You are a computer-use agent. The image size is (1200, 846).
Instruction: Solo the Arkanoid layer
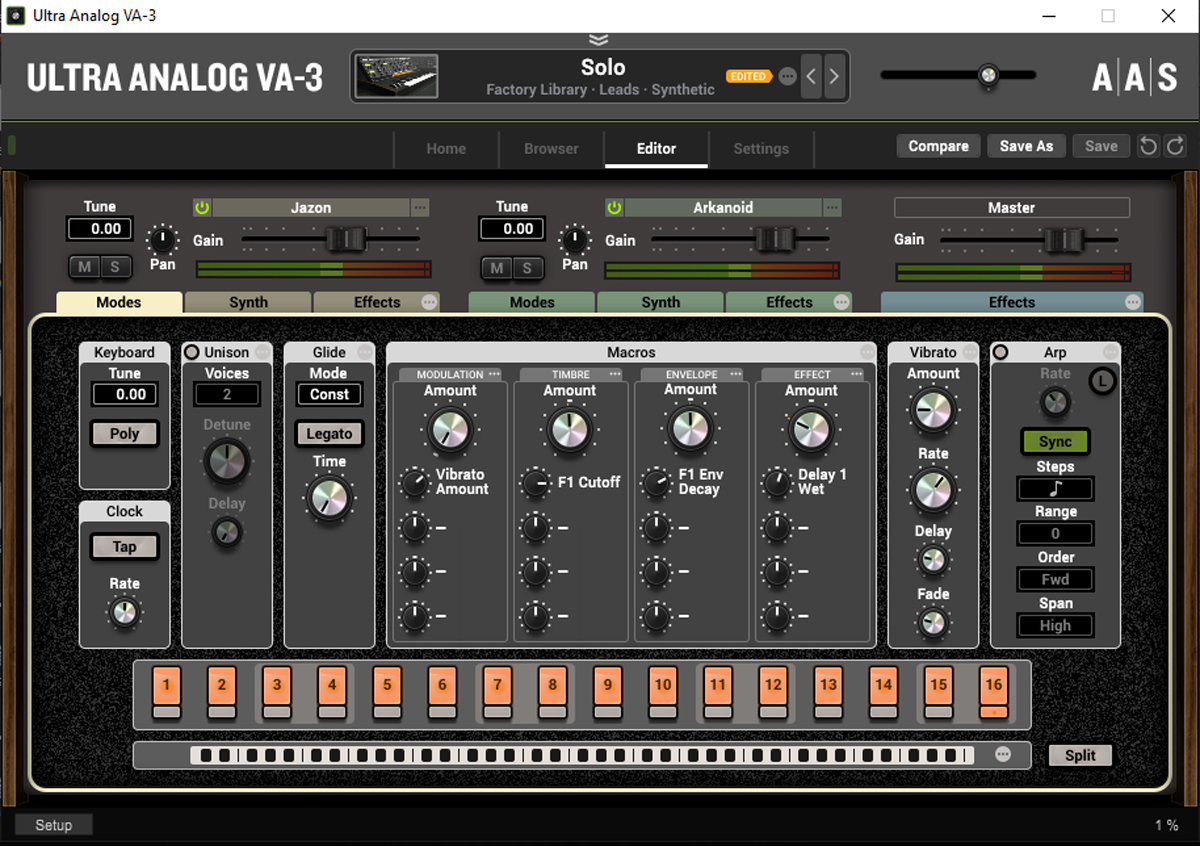click(527, 267)
